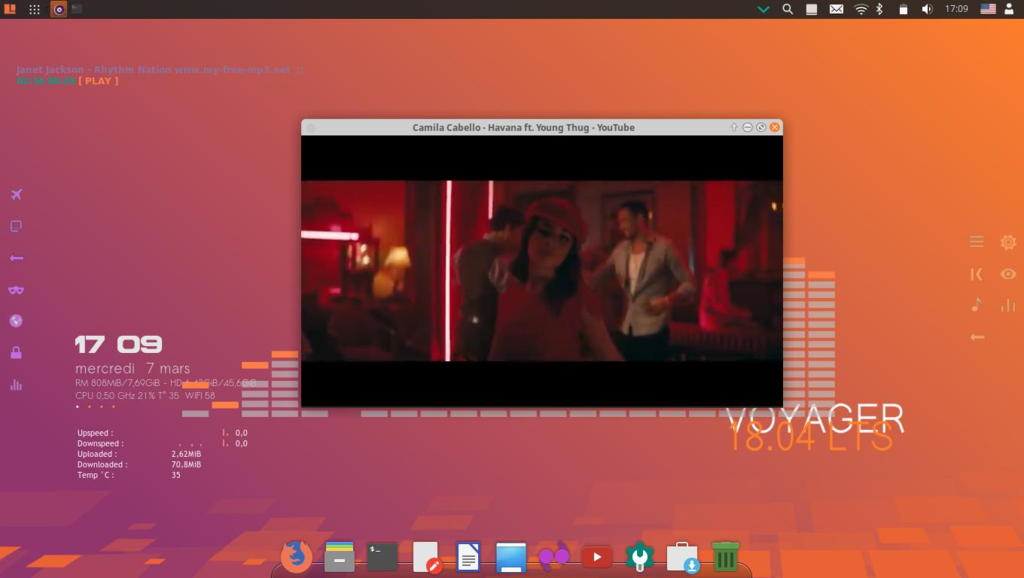Click the CPU 0,50 GHz stats line
1024x578 pixels.
[145, 395]
